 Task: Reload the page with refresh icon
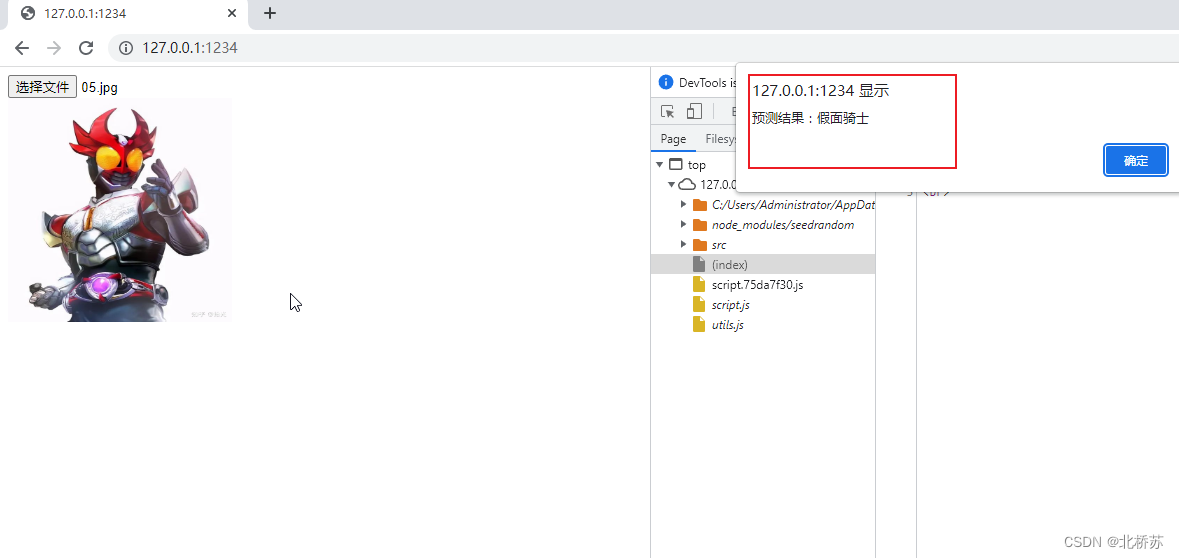coord(86,48)
